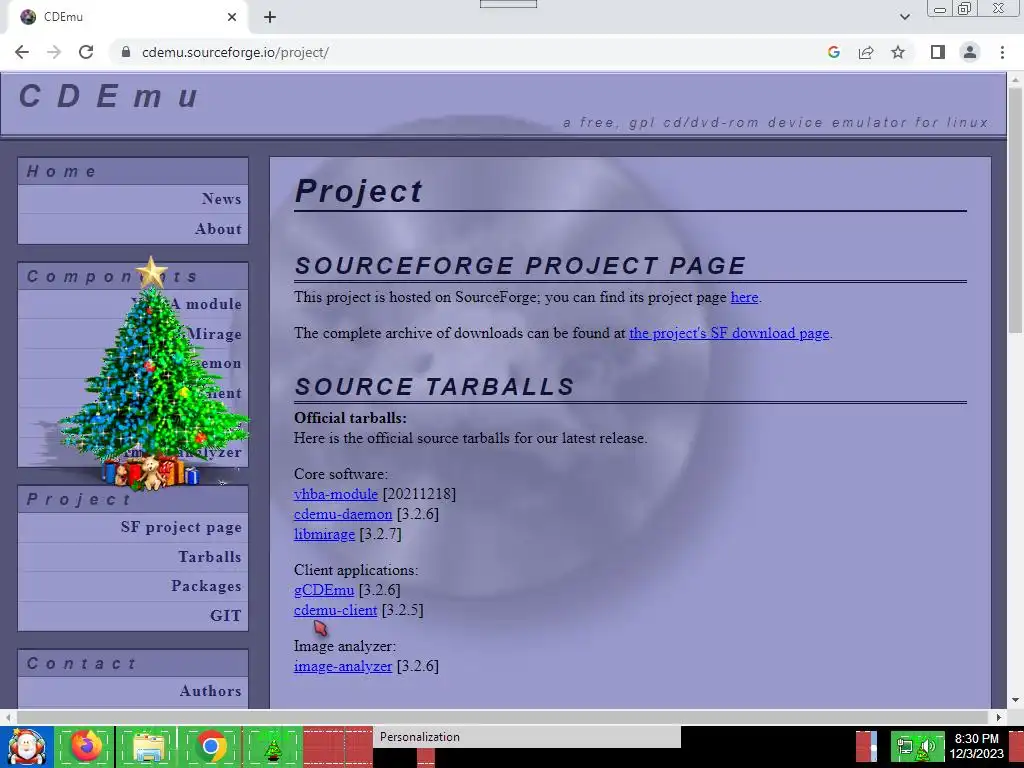
Task: Click the scrollbar up arrow
Action: (x=1015, y=79)
